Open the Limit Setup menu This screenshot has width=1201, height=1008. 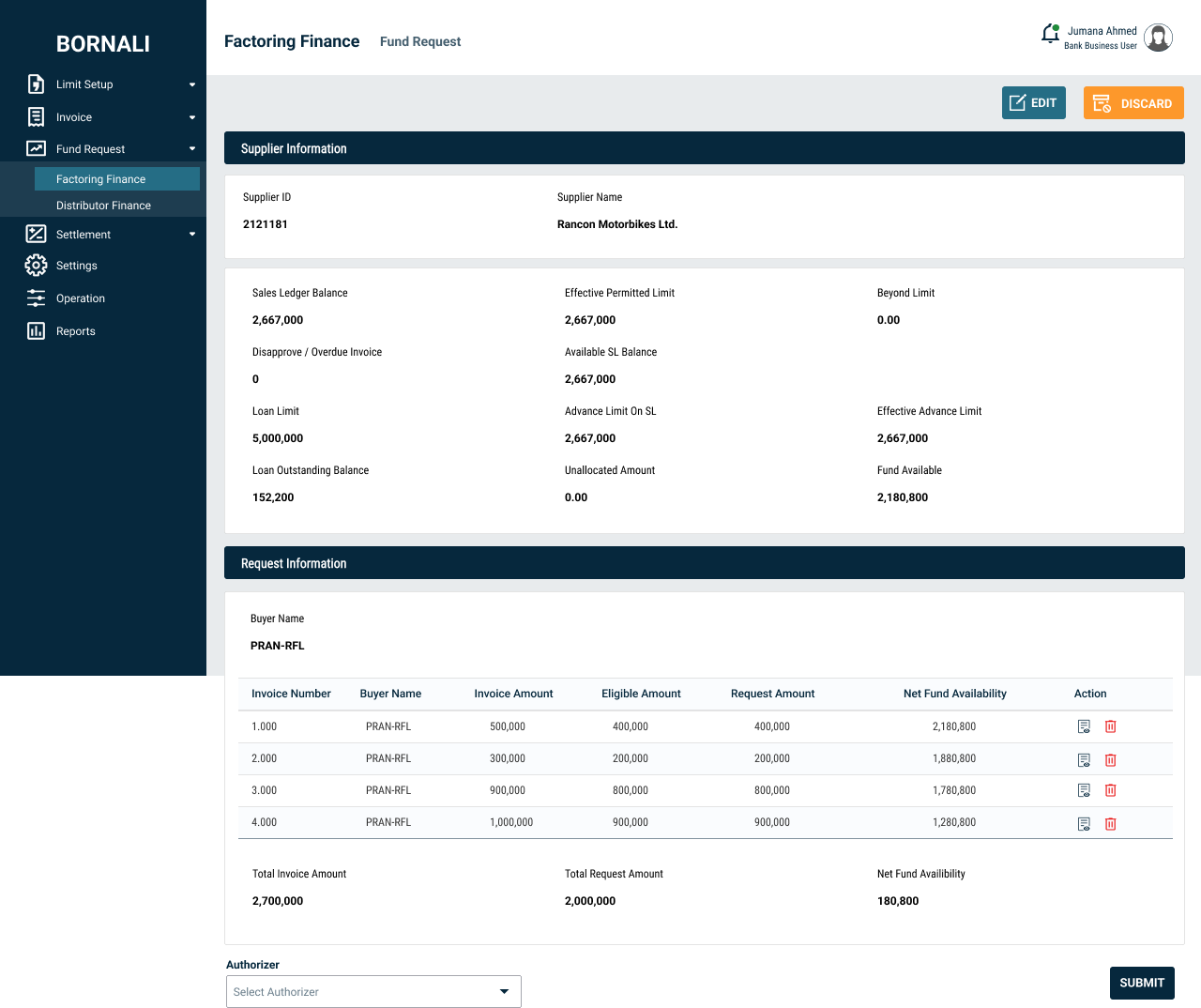click(x=84, y=84)
